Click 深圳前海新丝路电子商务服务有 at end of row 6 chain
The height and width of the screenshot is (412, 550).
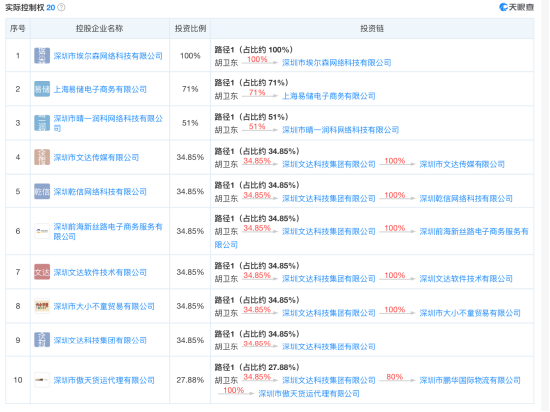(474, 231)
